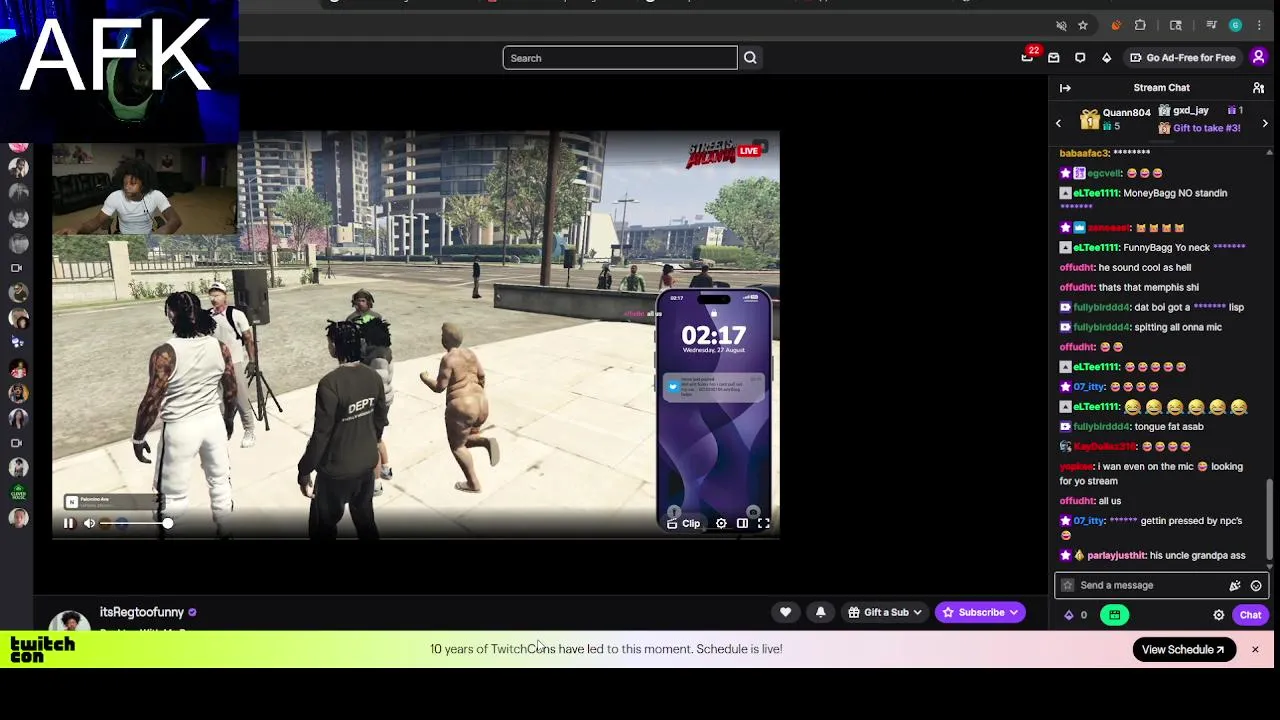Submit search with magnifier button
The width and height of the screenshot is (1280, 720).
click(x=750, y=58)
